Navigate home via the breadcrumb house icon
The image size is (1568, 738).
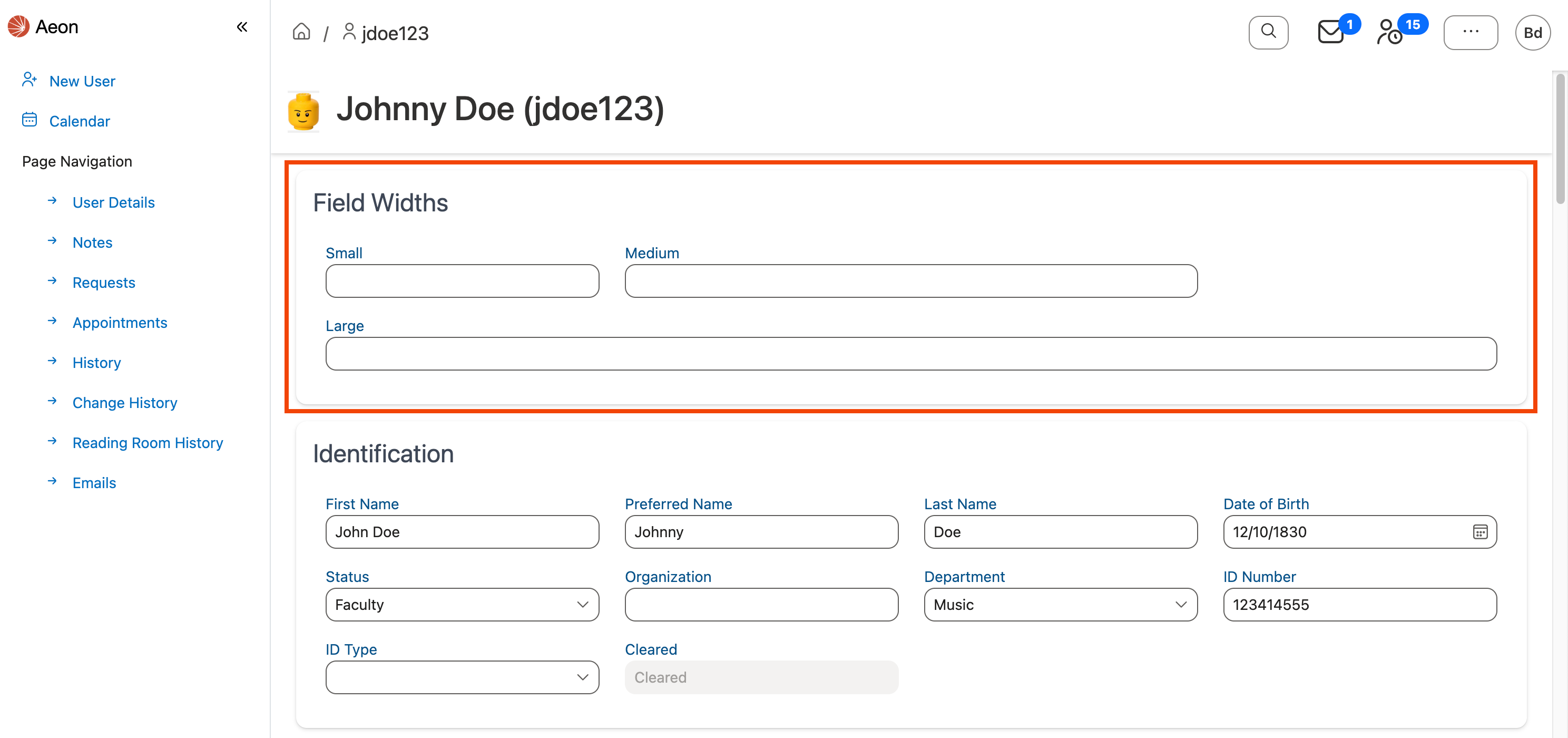tap(301, 32)
